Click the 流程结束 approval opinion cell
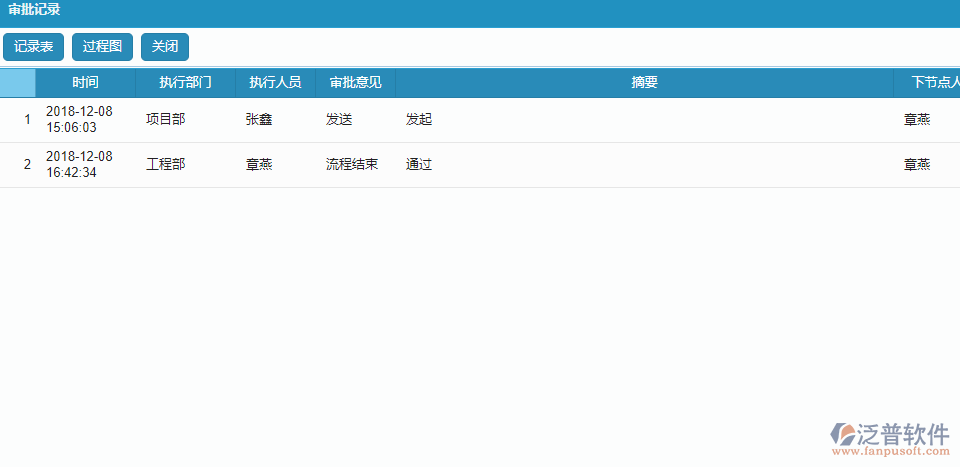 pyautogui.click(x=352, y=165)
